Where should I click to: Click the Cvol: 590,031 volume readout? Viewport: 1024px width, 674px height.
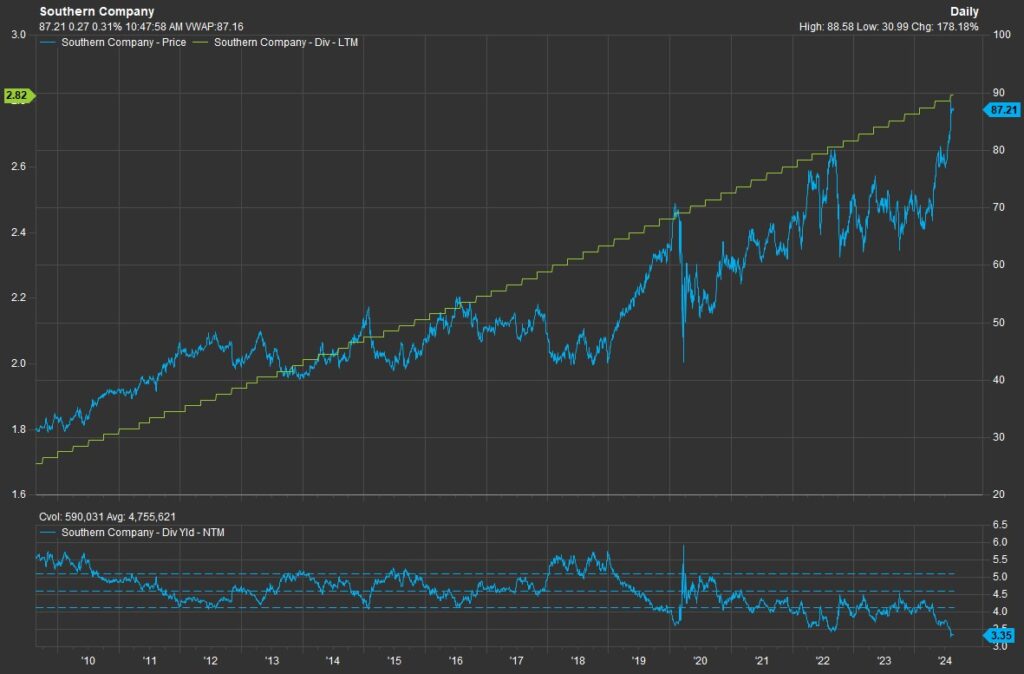pyautogui.click(x=71, y=517)
